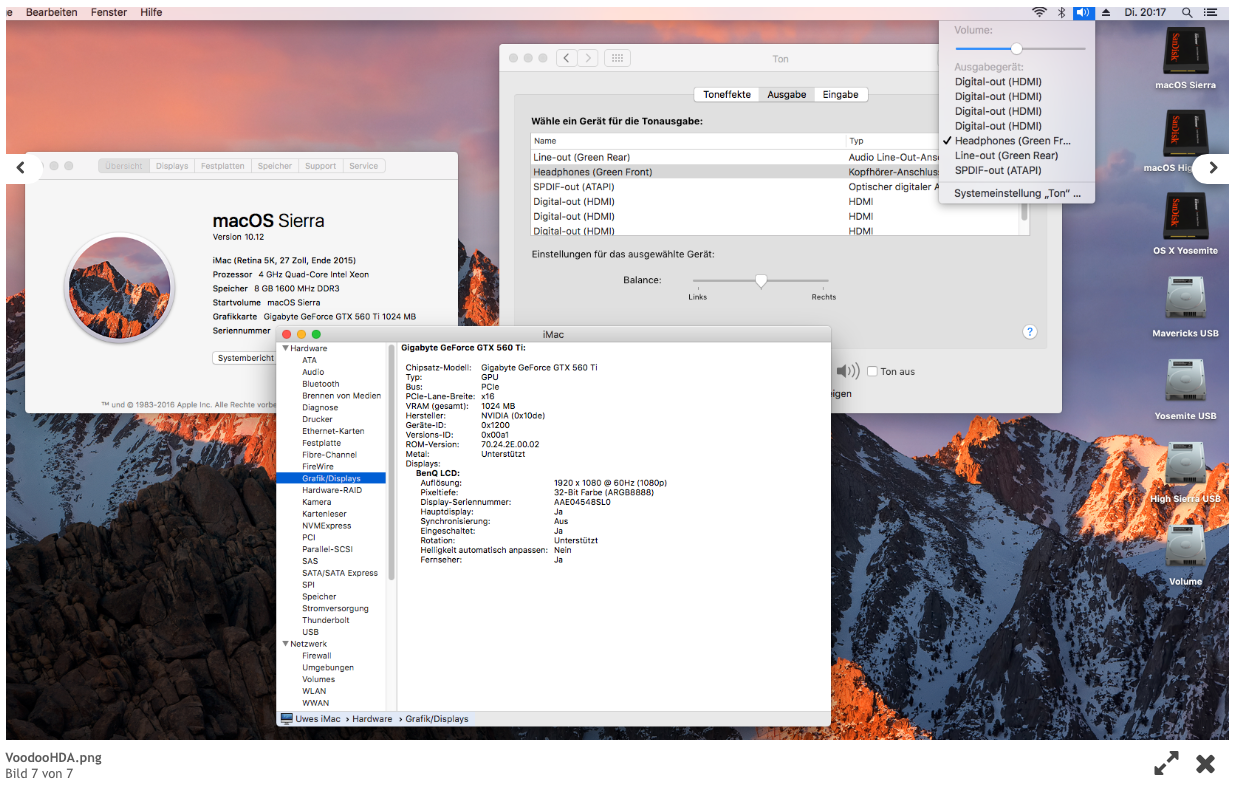Select USB in hardware list
1235x789 pixels.
click(310, 632)
